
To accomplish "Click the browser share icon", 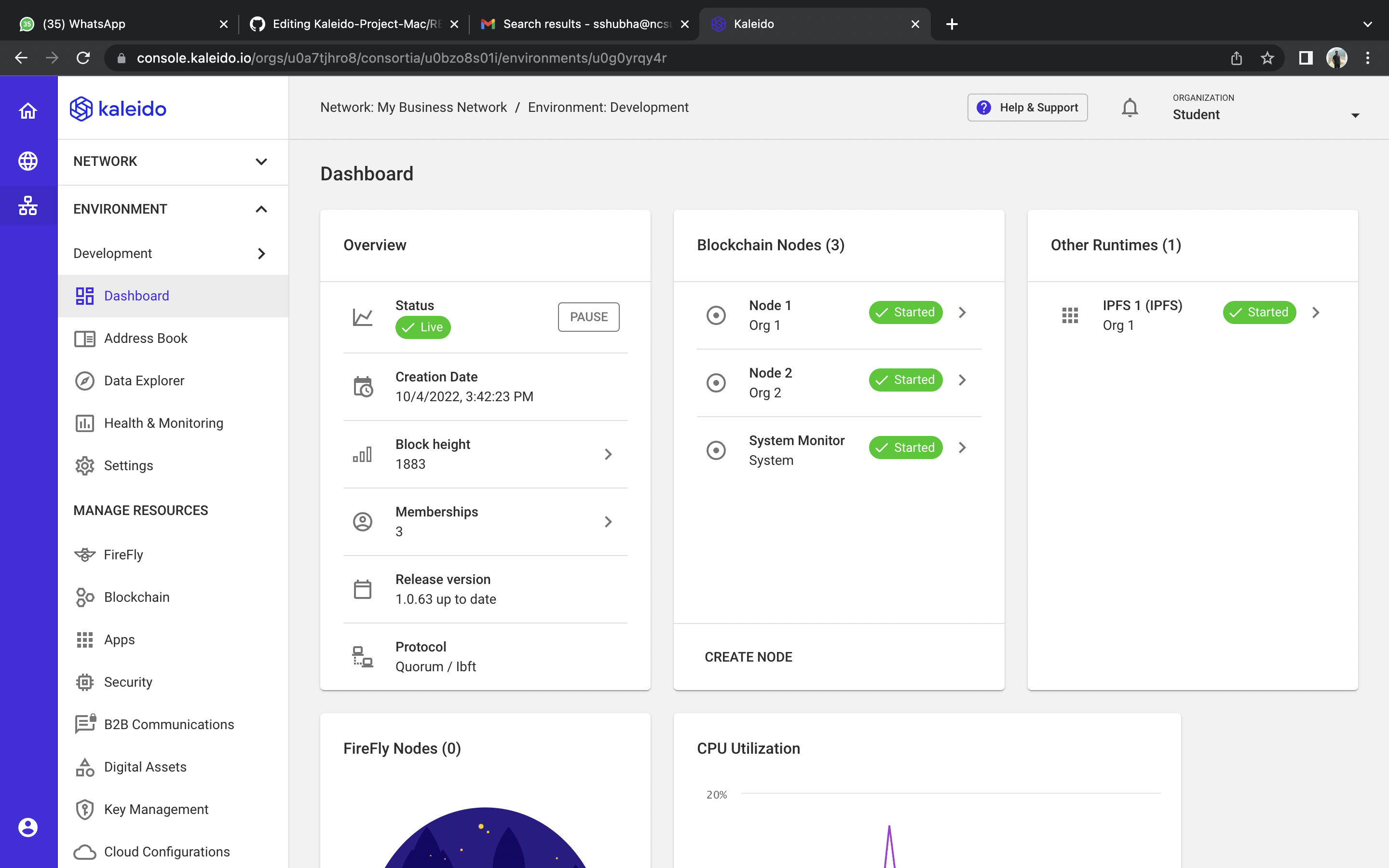I will click(x=1236, y=58).
